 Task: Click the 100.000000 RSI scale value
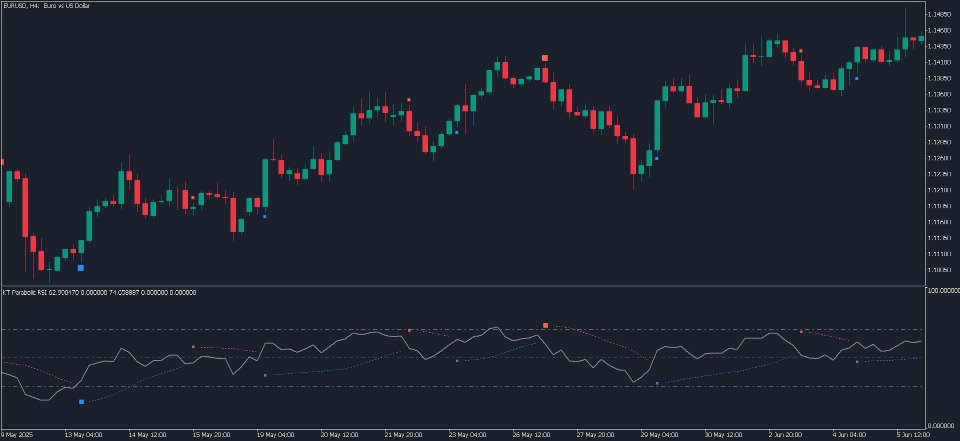pos(942,290)
